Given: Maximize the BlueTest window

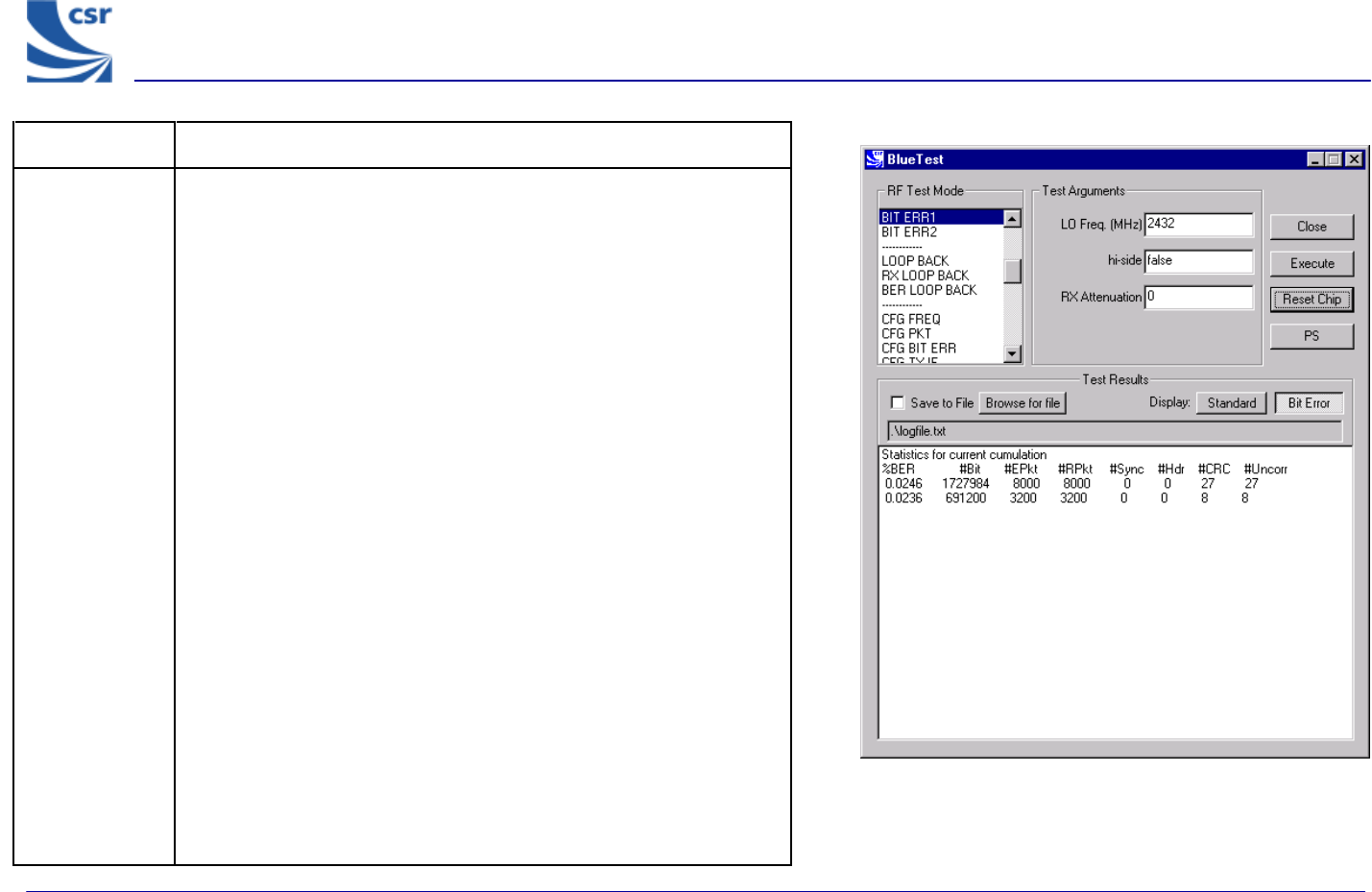Looking at the screenshot, I should [x=1333, y=159].
